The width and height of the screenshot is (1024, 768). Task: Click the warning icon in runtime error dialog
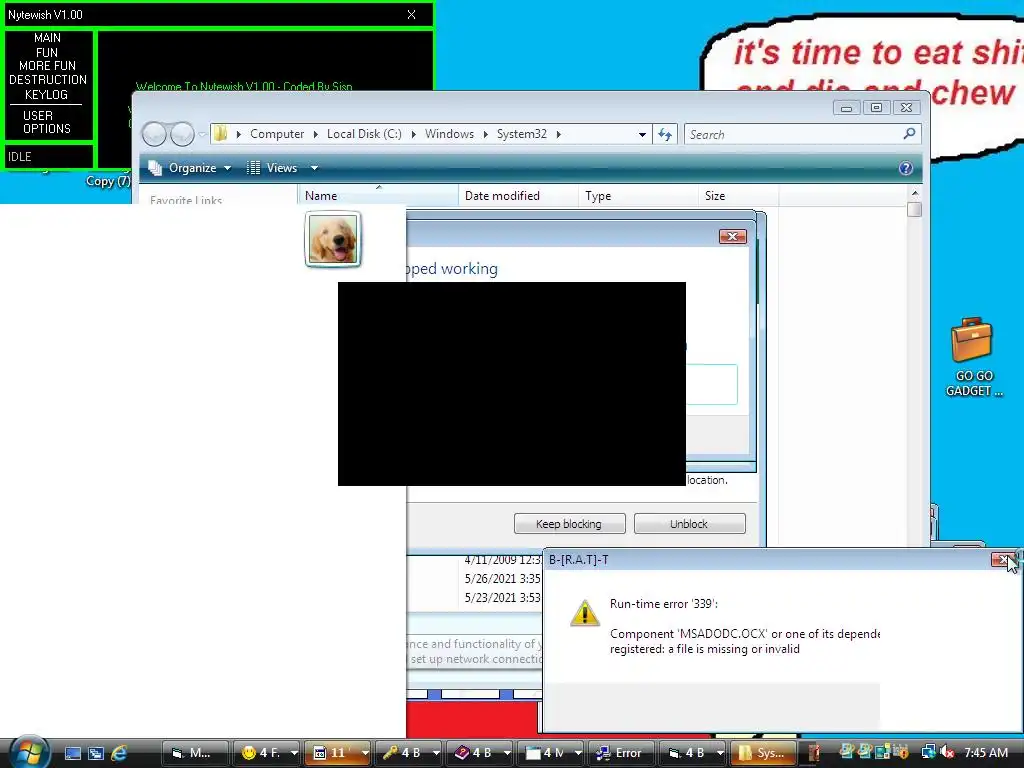tap(584, 613)
